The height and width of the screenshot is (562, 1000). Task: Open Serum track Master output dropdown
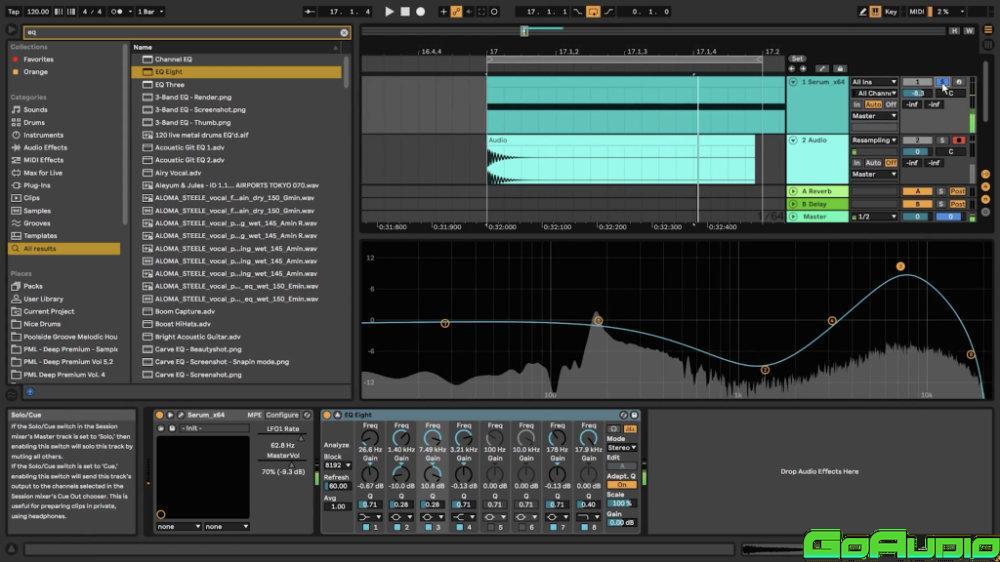click(x=874, y=116)
